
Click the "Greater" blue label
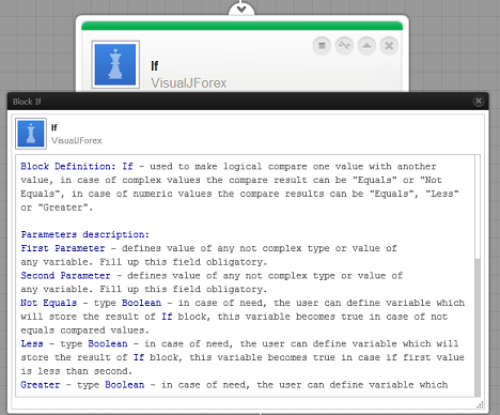click(40, 385)
